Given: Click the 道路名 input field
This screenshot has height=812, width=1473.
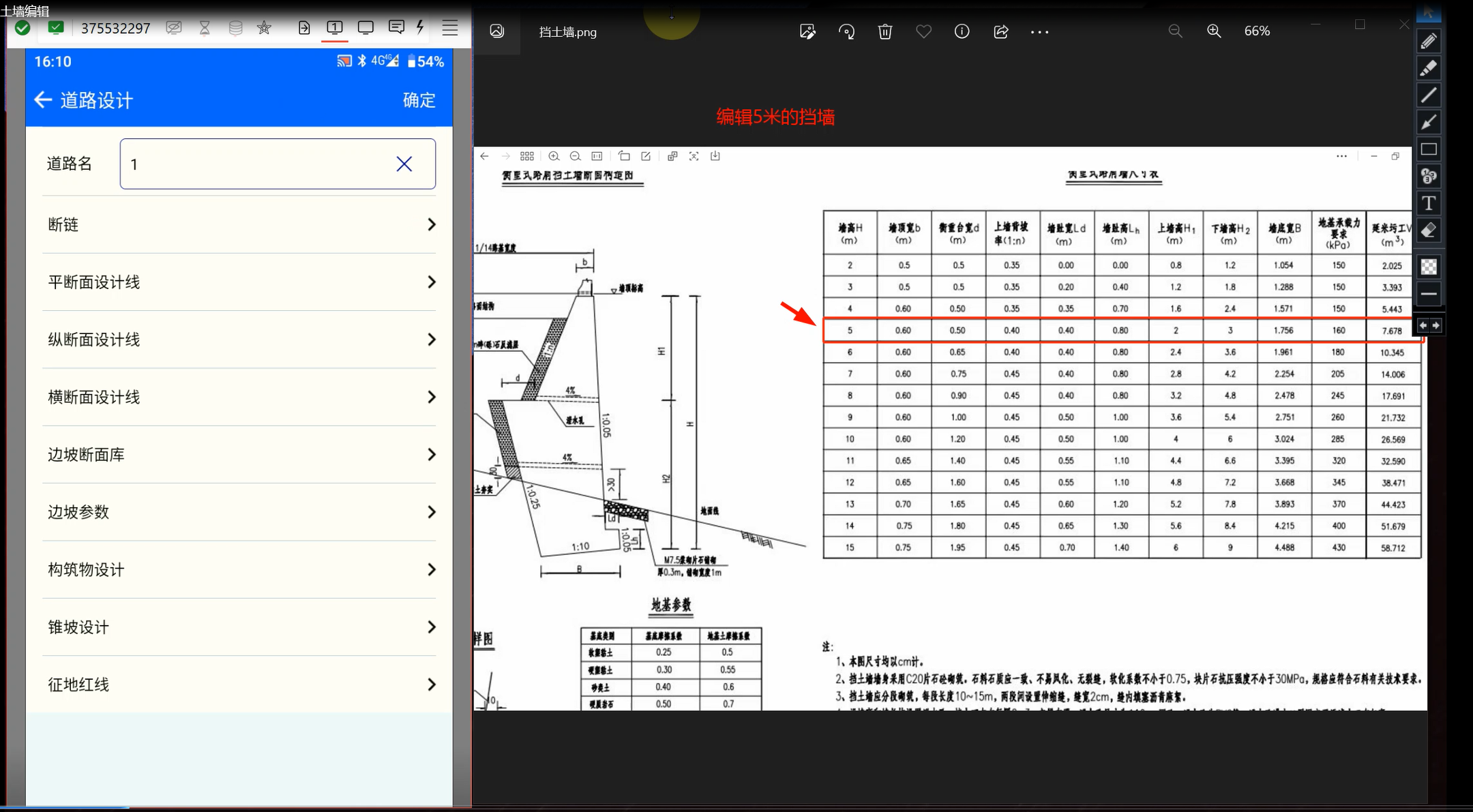Looking at the screenshot, I should coord(278,164).
